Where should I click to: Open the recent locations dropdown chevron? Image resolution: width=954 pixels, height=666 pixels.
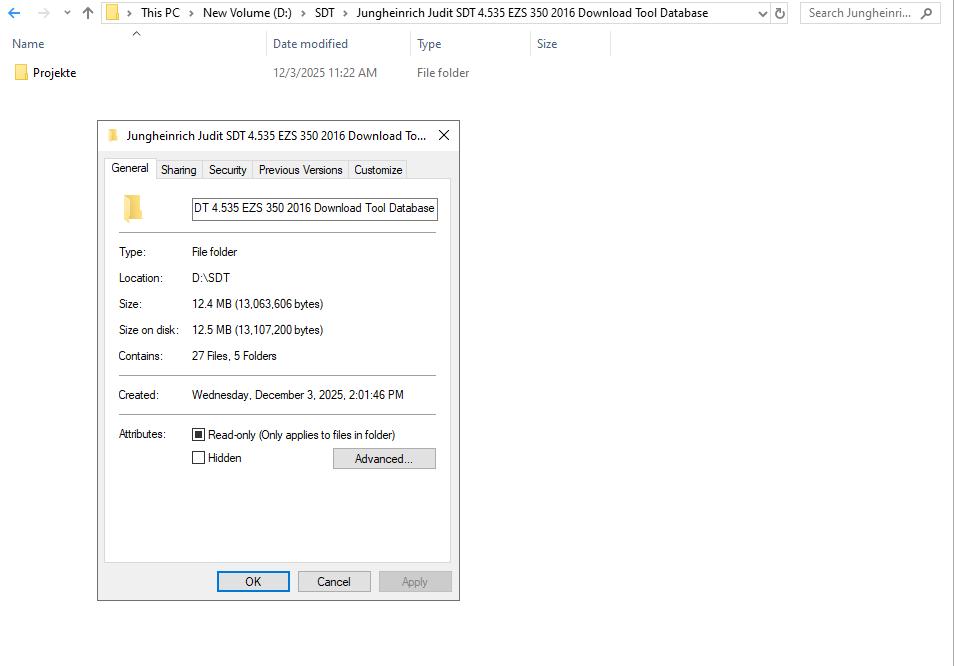(67, 13)
